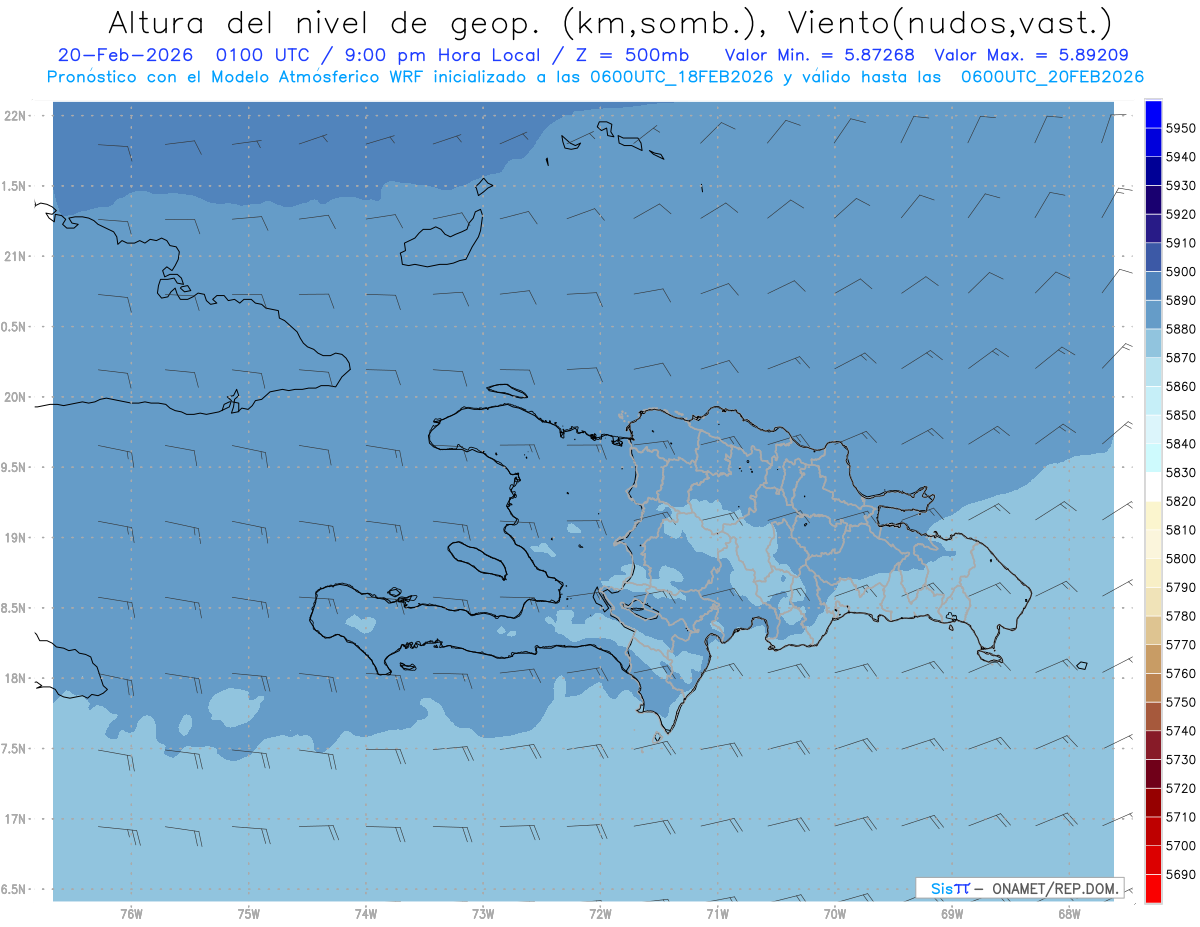This screenshot has width=1200, height=927.
Task: Click the '75W' longitude label
Action: (x=249, y=914)
